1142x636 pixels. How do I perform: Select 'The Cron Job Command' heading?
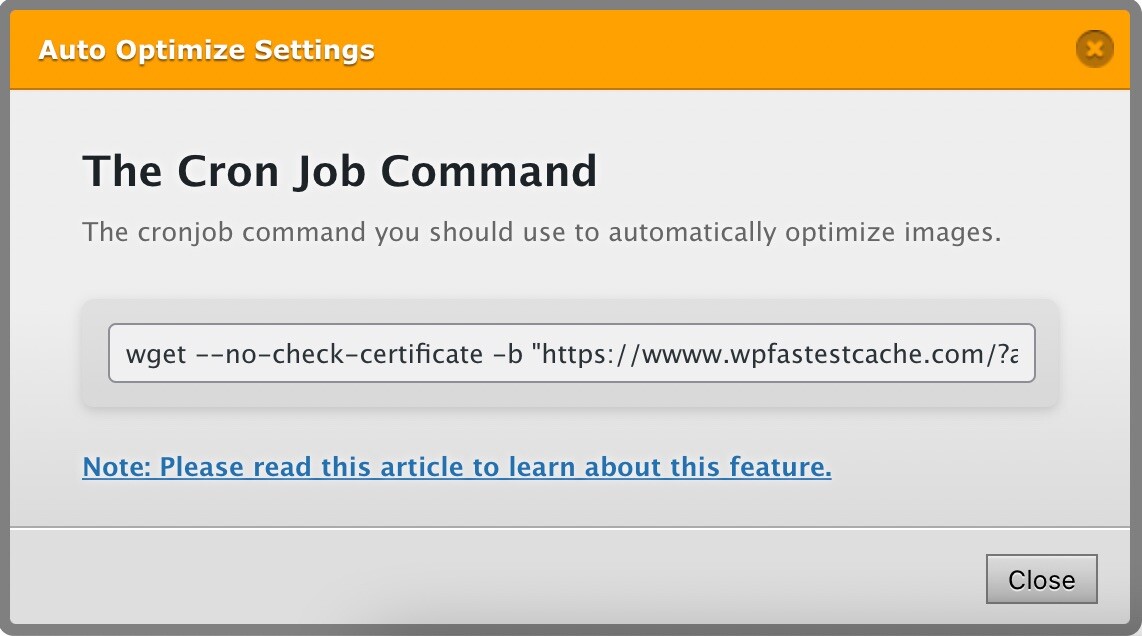[339, 171]
